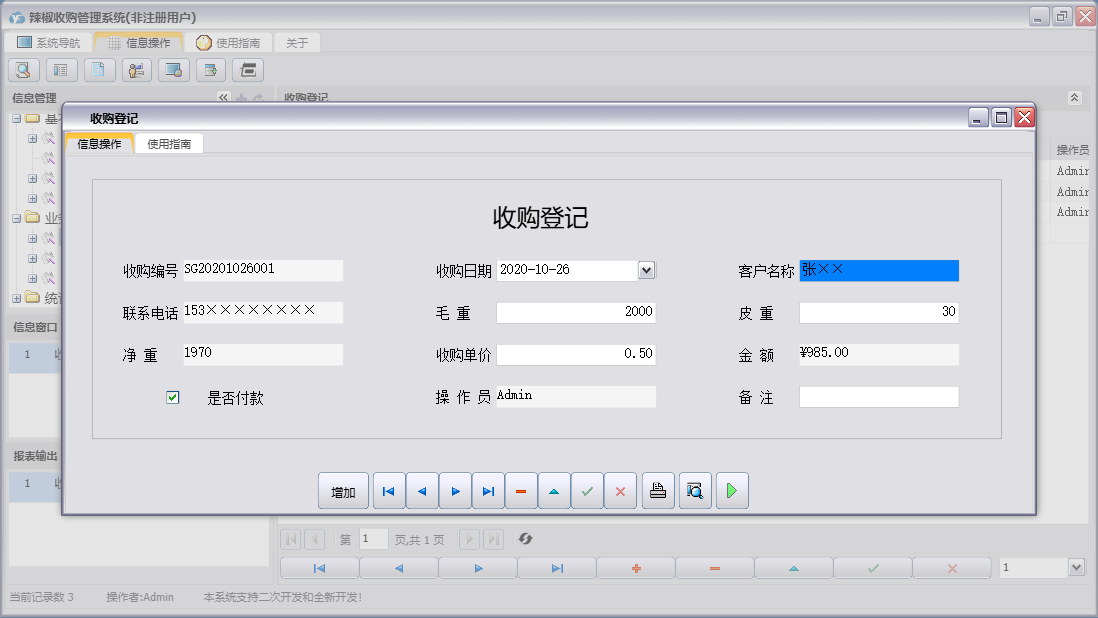The height and width of the screenshot is (618, 1098).
Task: Open the report list toolbar icon
Action: [x=62, y=69]
